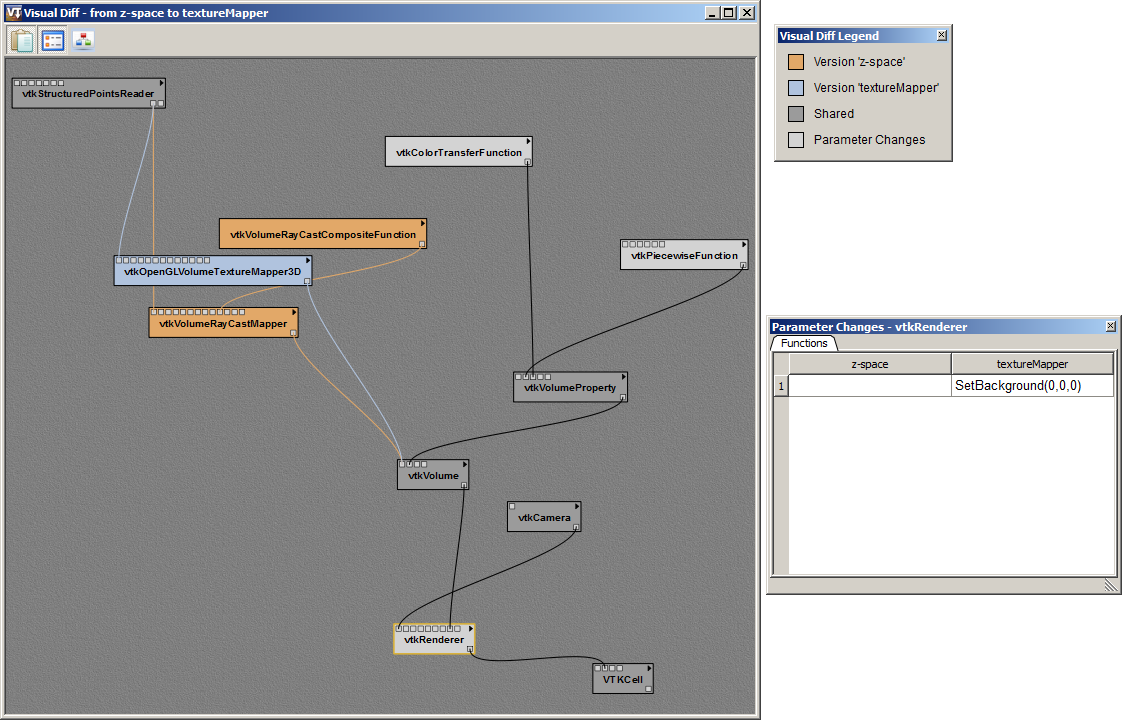Click the blue 'textureMapper' legend swatch
The image size is (1129, 726).
(x=796, y=88)
